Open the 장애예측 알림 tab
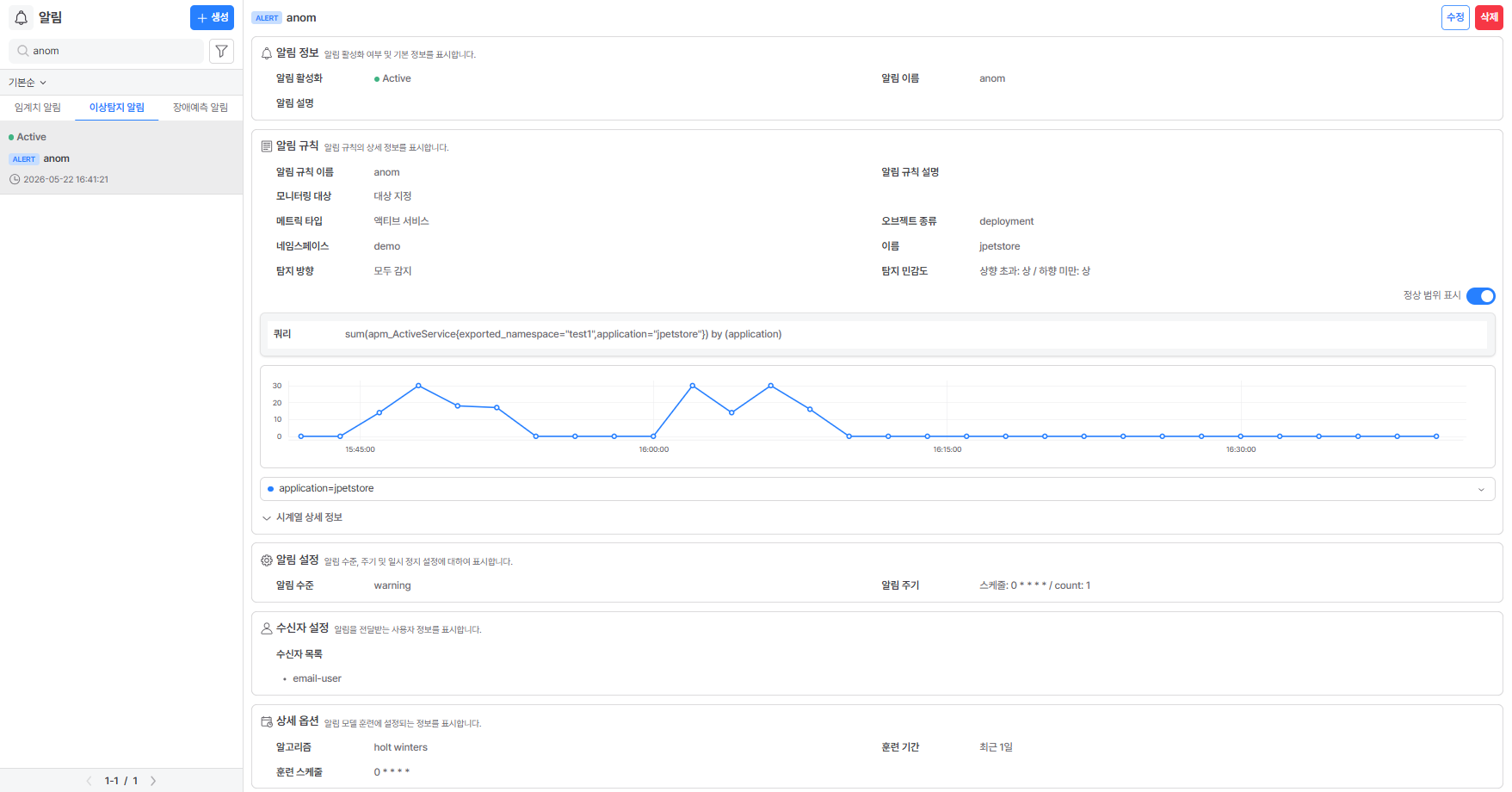 (x=201, y=108)
